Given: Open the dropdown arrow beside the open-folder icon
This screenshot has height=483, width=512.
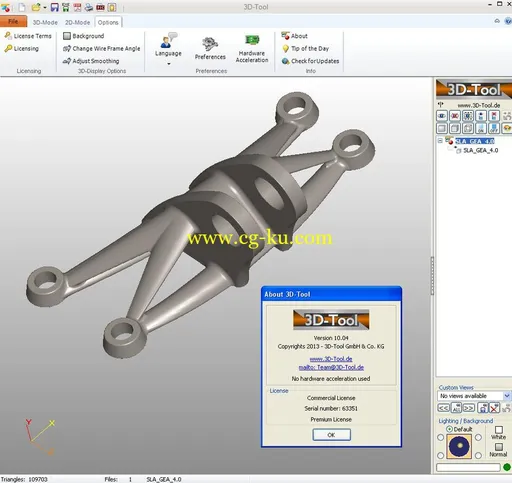Looking at the screenshot, I should [45, 7].
